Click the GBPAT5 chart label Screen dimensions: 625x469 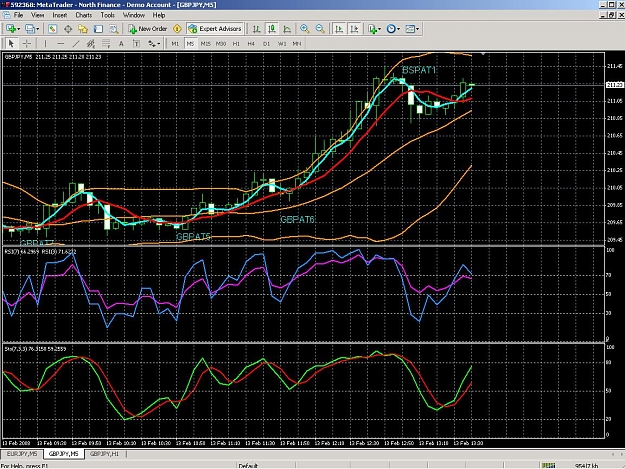point(193,237)
